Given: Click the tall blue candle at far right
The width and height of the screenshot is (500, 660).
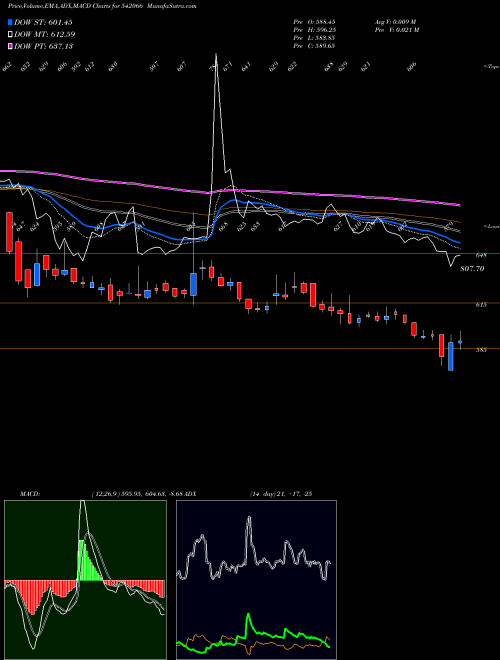Looking at the screenshot, I should pos(451,356).
